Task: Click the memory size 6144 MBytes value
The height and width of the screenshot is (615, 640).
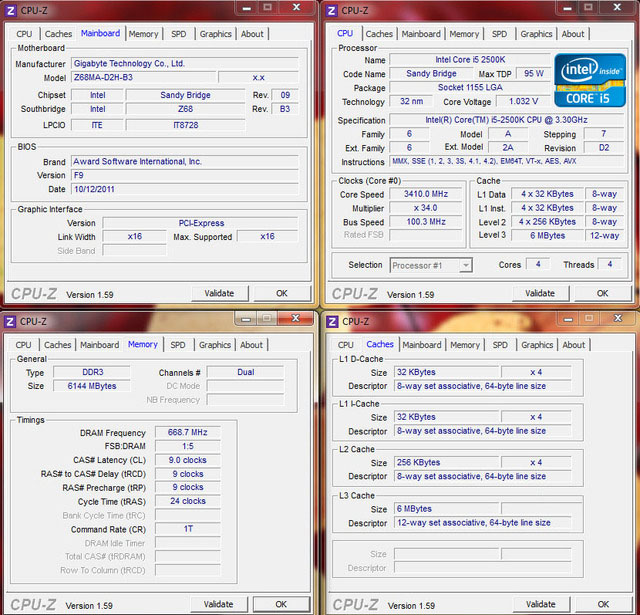Action: pos(92,386)
